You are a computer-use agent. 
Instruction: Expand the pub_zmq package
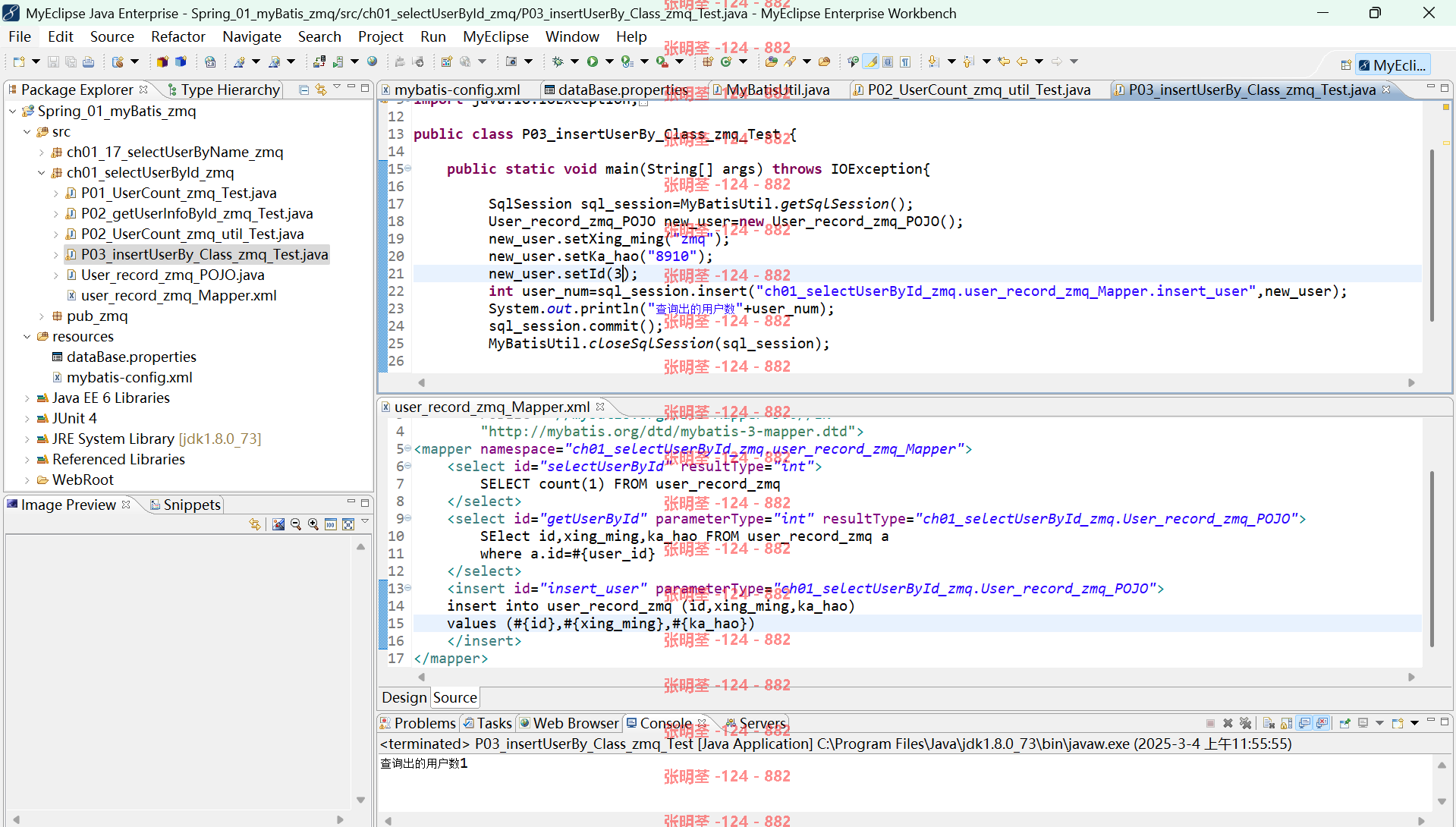pos(42,316)
